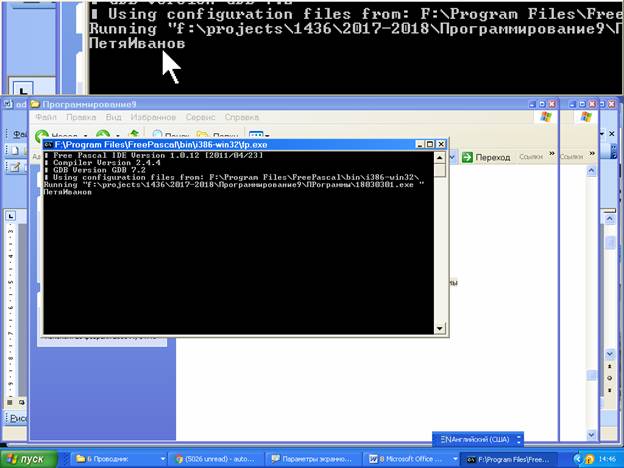Expand the address bar dropdown arrow
Viewport: 624px width, 468px height.
452,157
